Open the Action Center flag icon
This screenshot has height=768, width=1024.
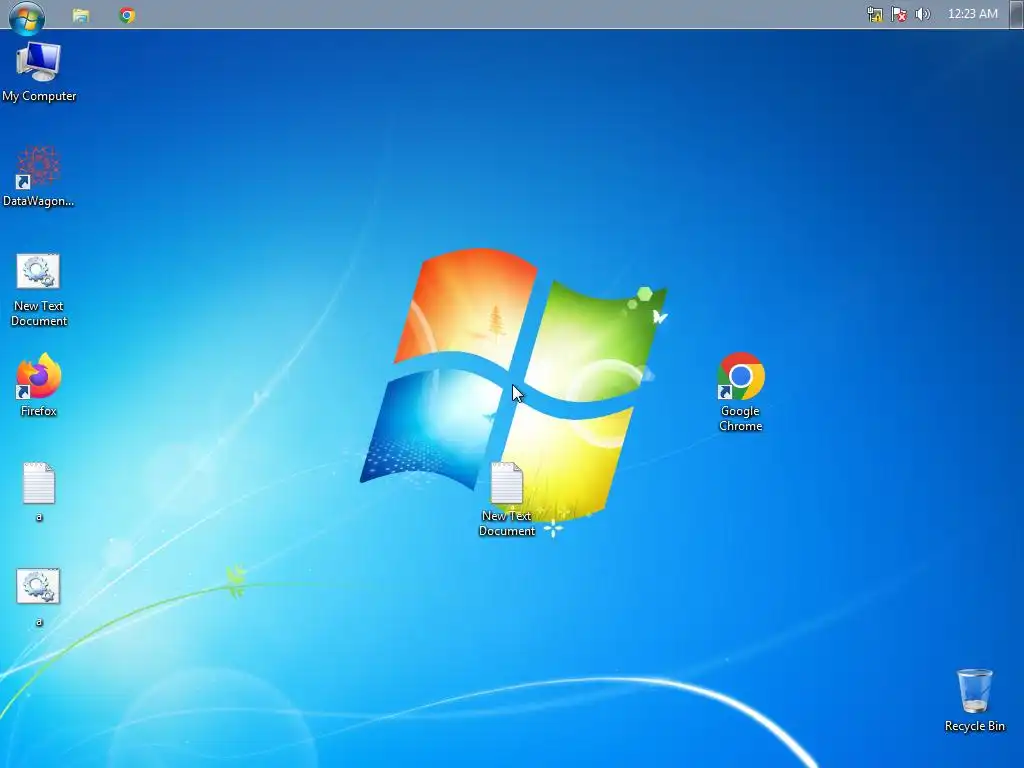pos(899,14)
